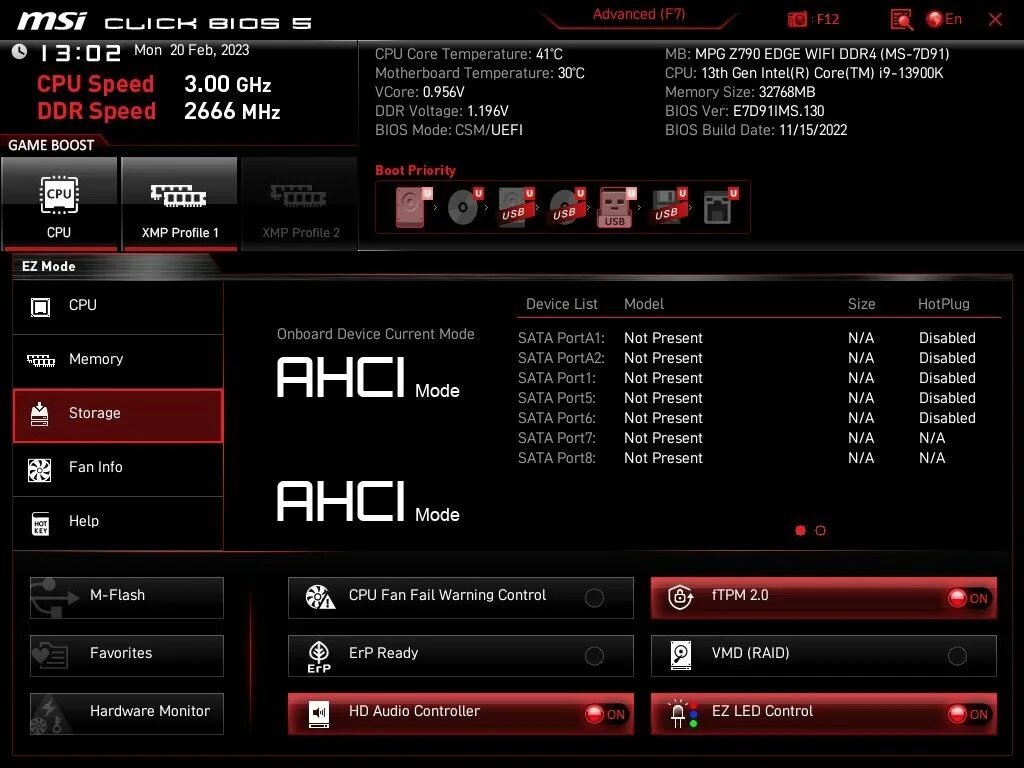The width and height of the screenshot is (1024, 768).
Task: Select the USB key boot device icon
Action: coord(616,208)
